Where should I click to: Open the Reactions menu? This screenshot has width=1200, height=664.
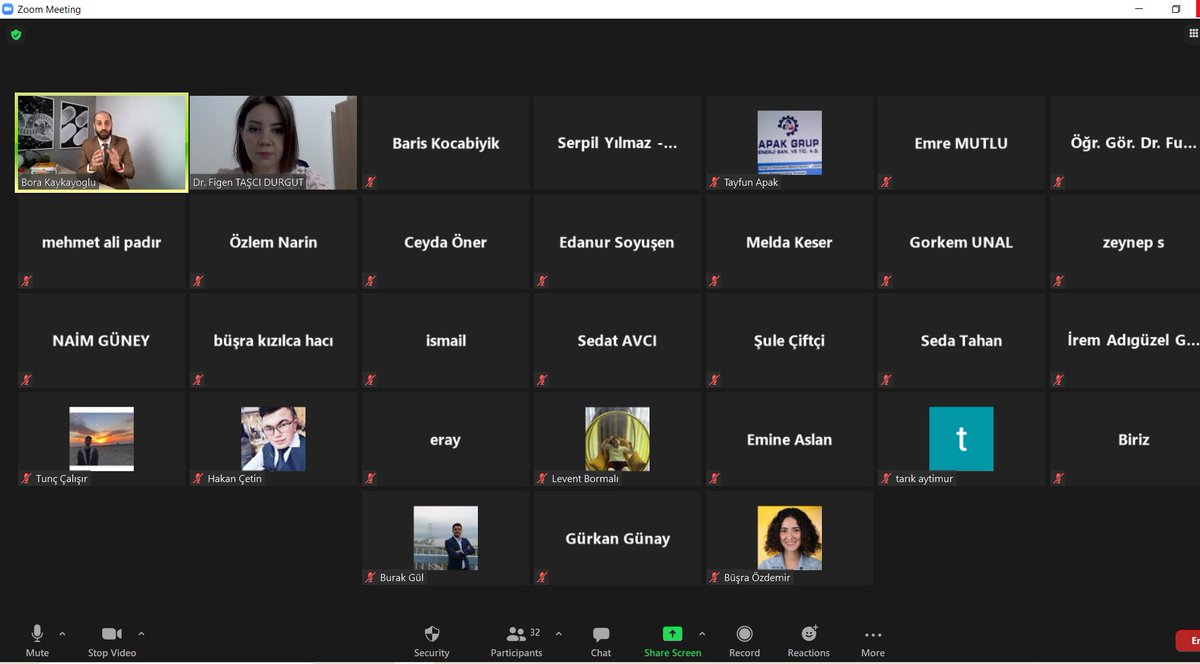pos(808,640)
